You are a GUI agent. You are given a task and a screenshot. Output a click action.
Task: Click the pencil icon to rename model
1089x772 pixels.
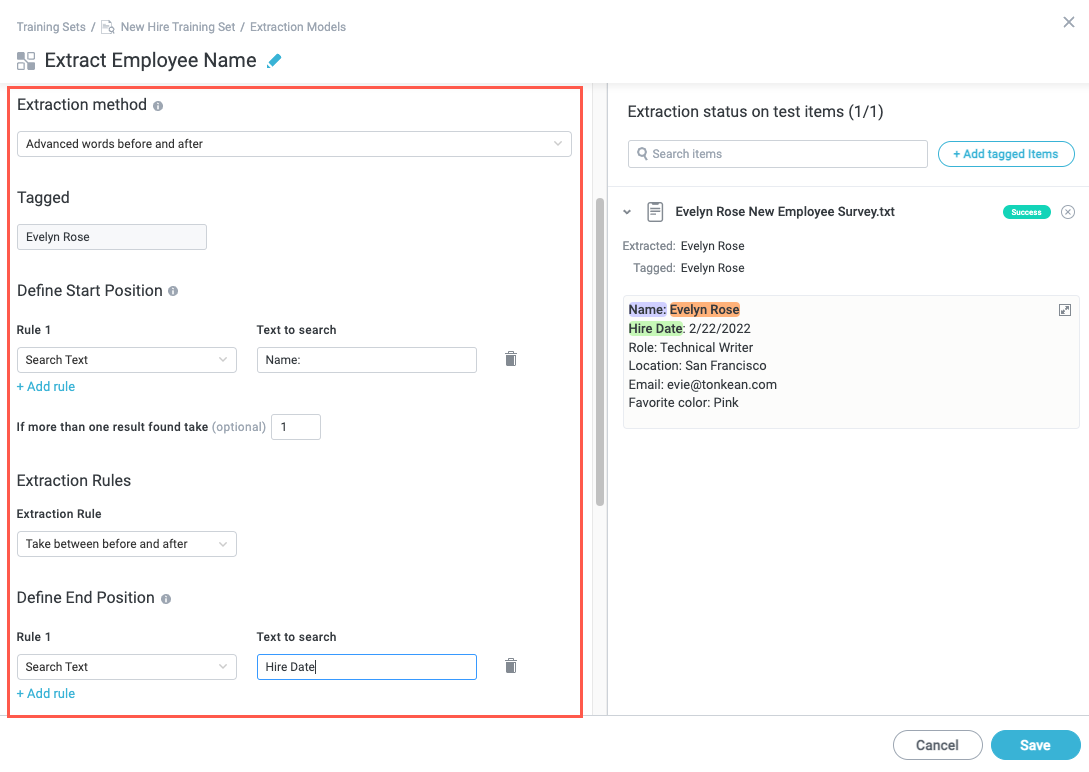(274, 61)
